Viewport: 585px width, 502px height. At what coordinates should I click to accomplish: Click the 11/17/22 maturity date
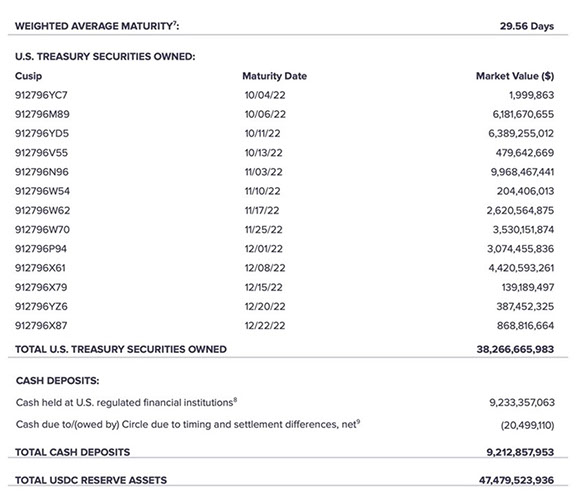[262, 210]
